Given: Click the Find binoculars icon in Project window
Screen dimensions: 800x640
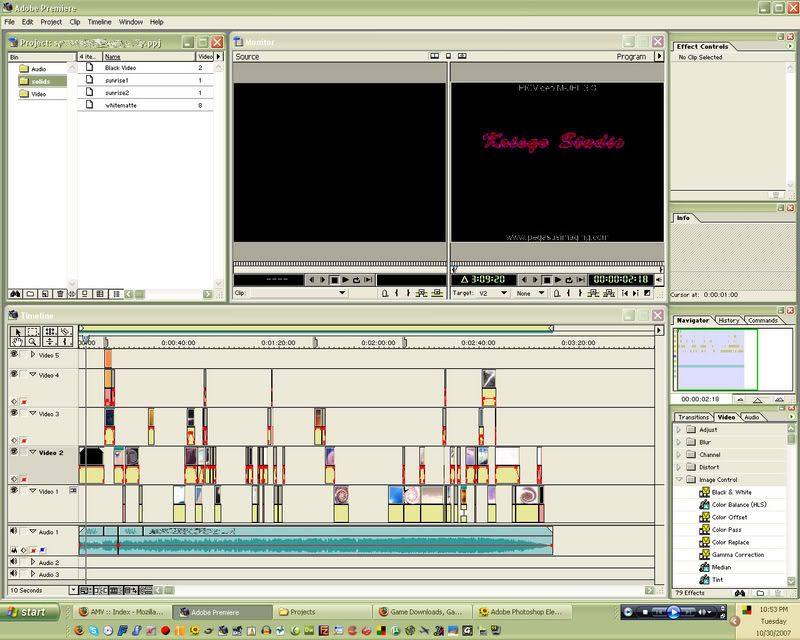Looking at the screenshot, I should [x=15, y=293].
